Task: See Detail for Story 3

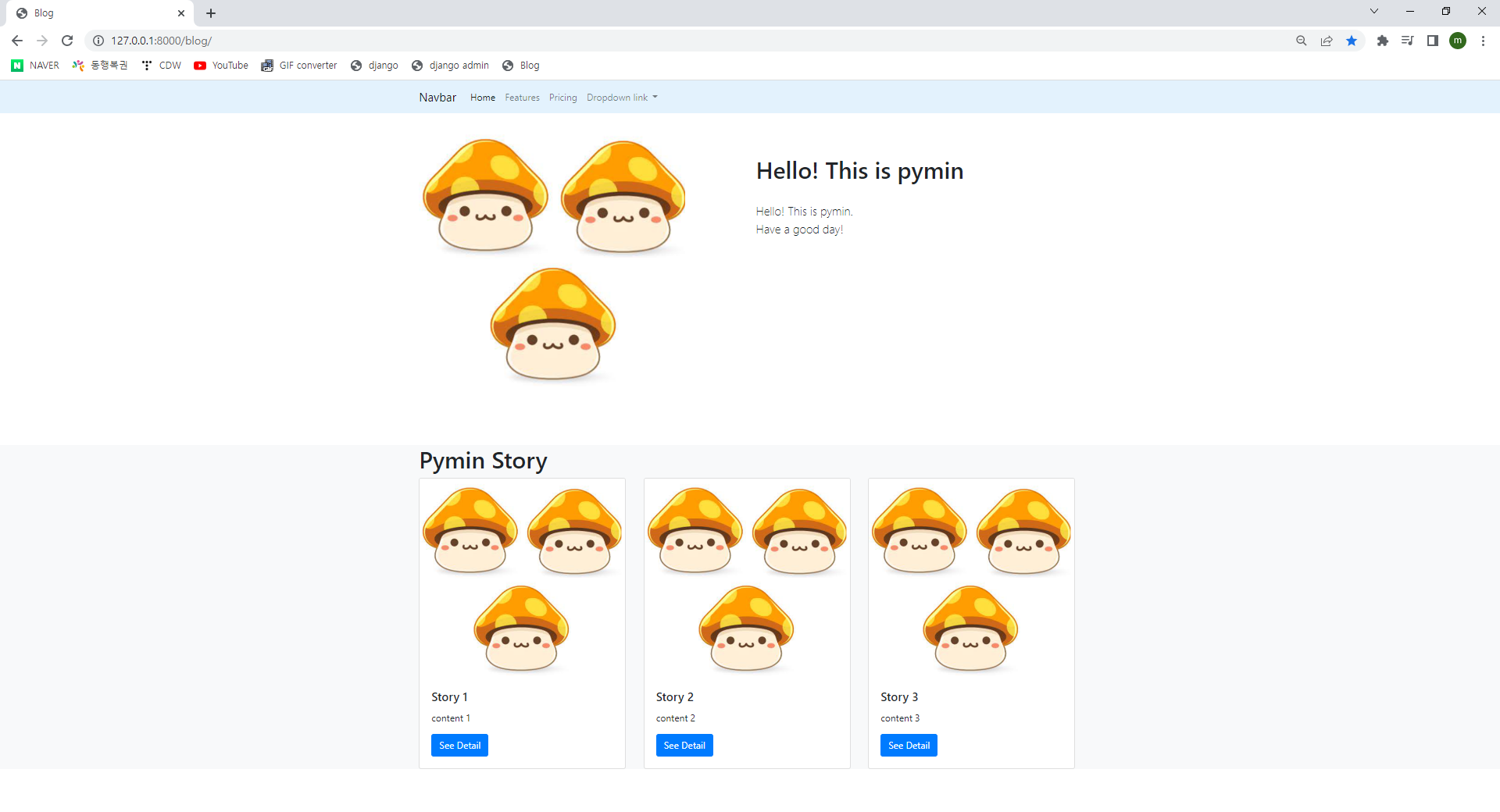Action: pos(909,746)
